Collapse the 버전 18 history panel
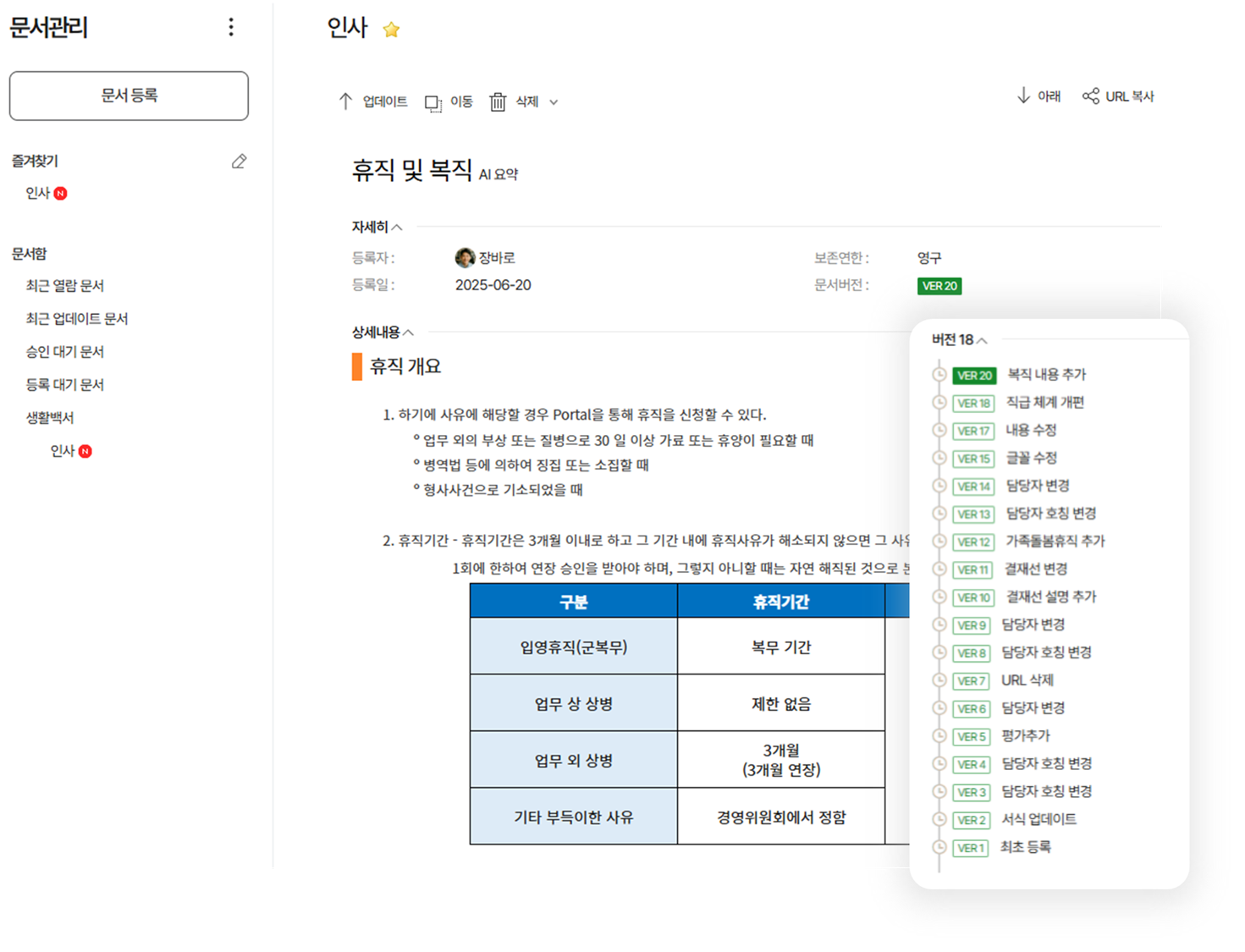Image resolution: width=1245 pixels, height=952 pixels. (x=981, y=340)
